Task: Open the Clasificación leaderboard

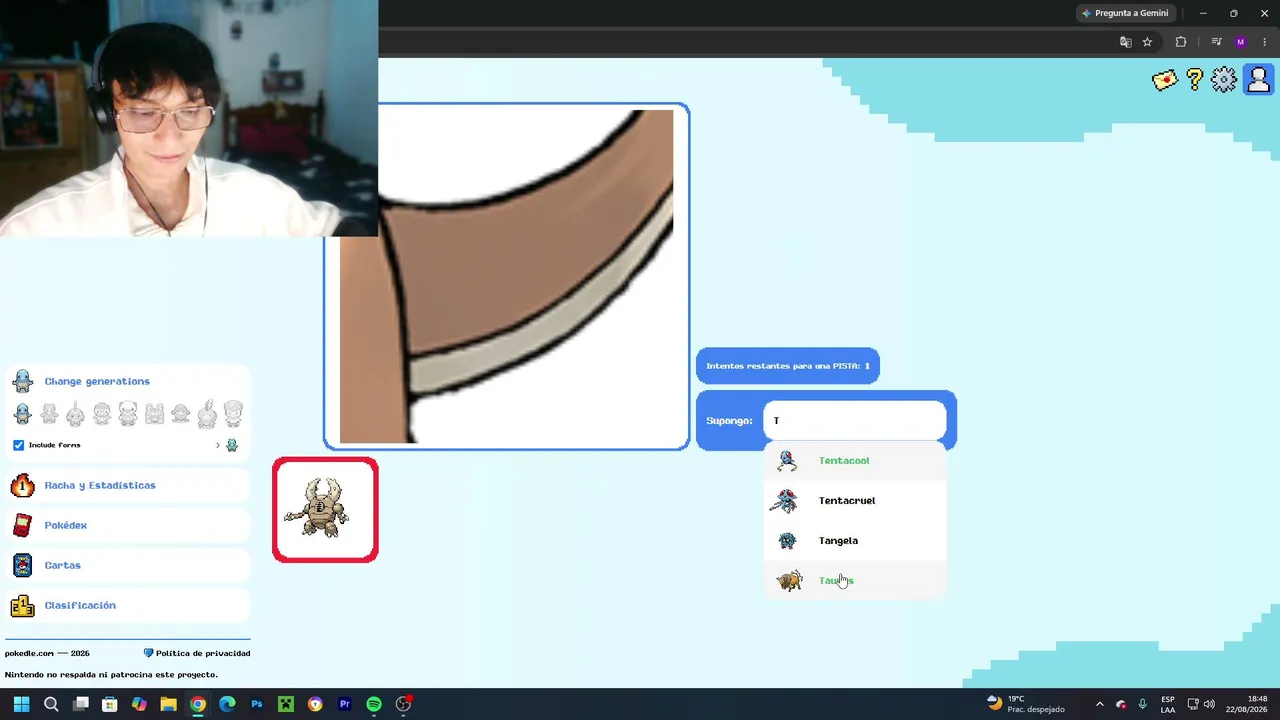Action: point(80,605)
